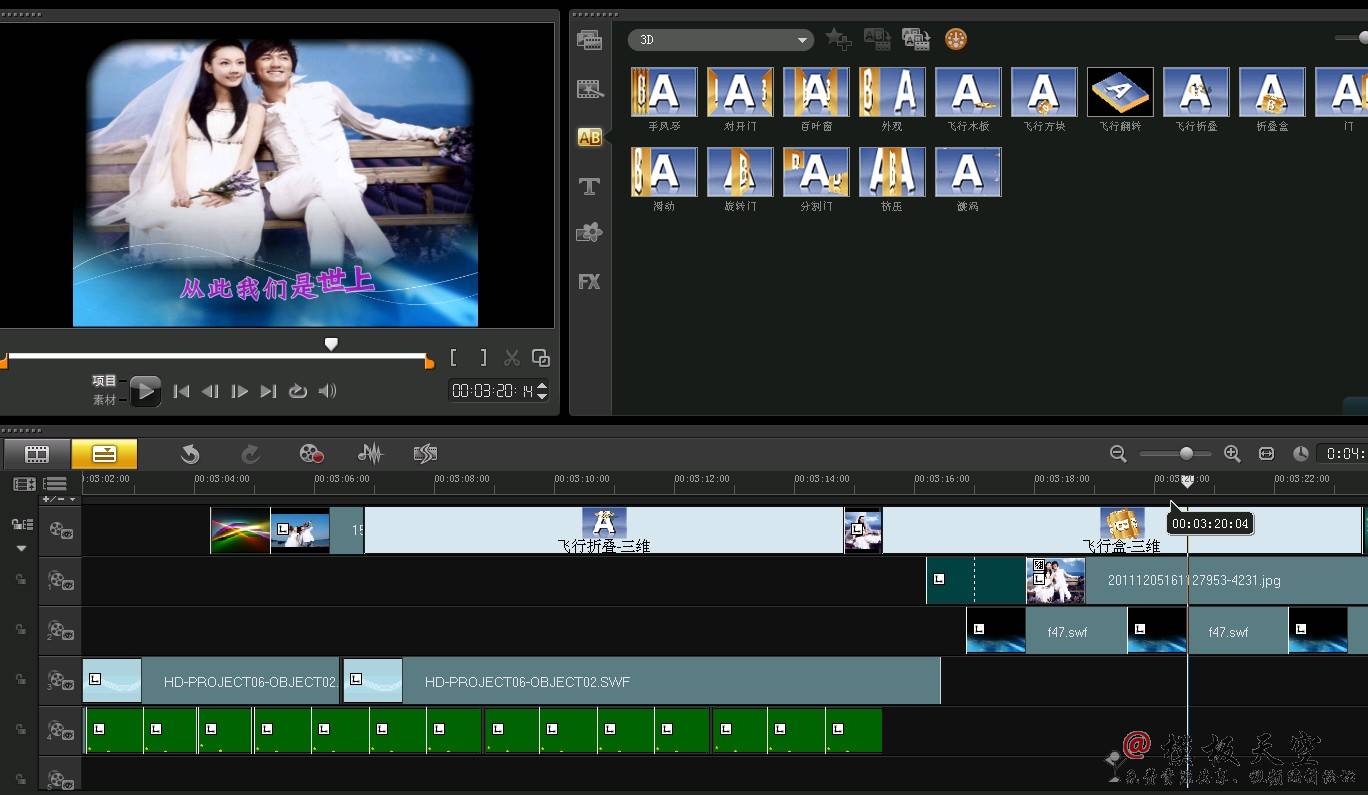Switch to timeline view tab
Image resolution: width=1368 pixels, height=795 pixels.
tap(104, 454)
